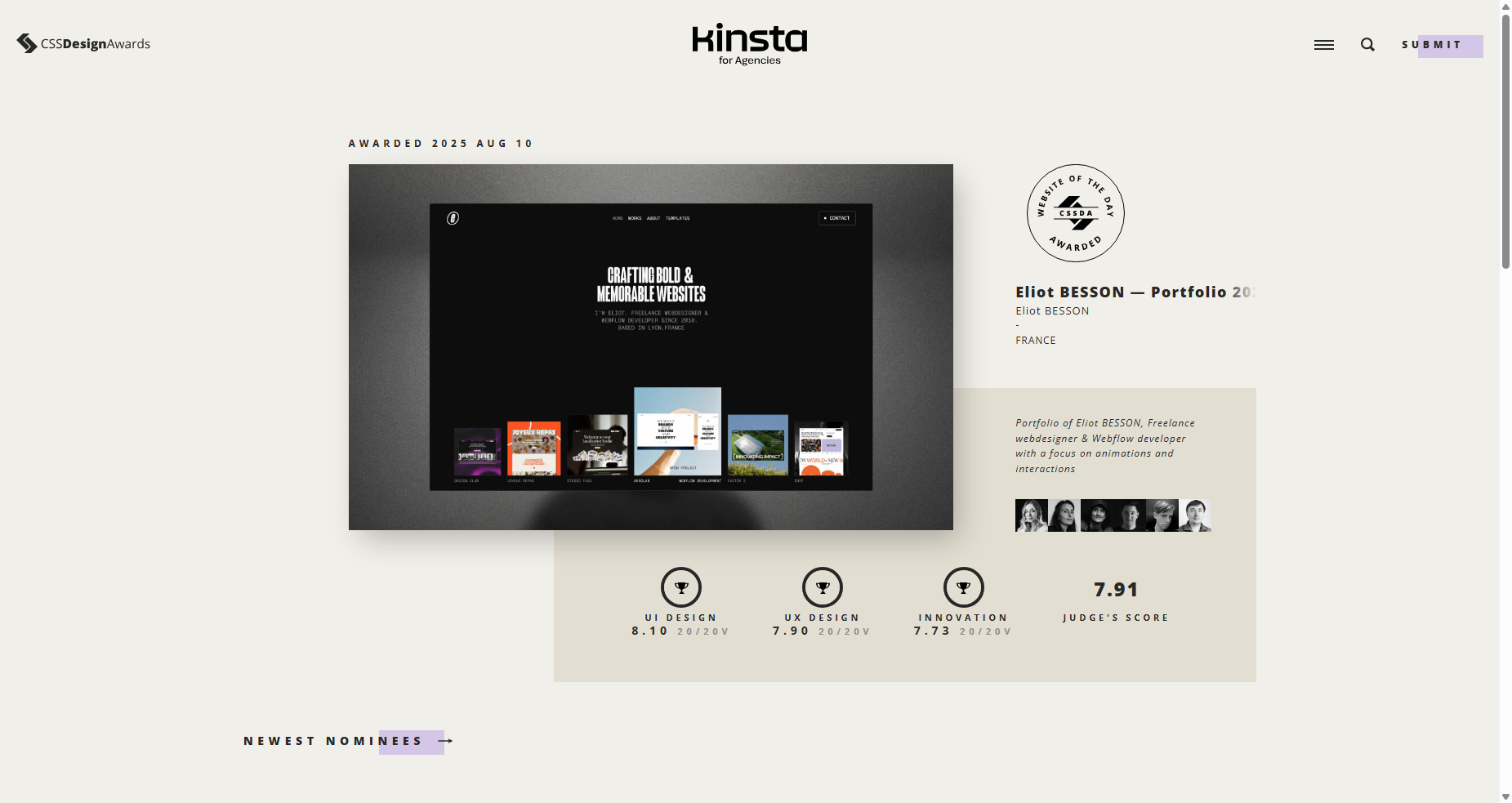1512x803 pixels.
Task: Click the fourth judge portrait thumbnail
Action: pos(1129,515)
